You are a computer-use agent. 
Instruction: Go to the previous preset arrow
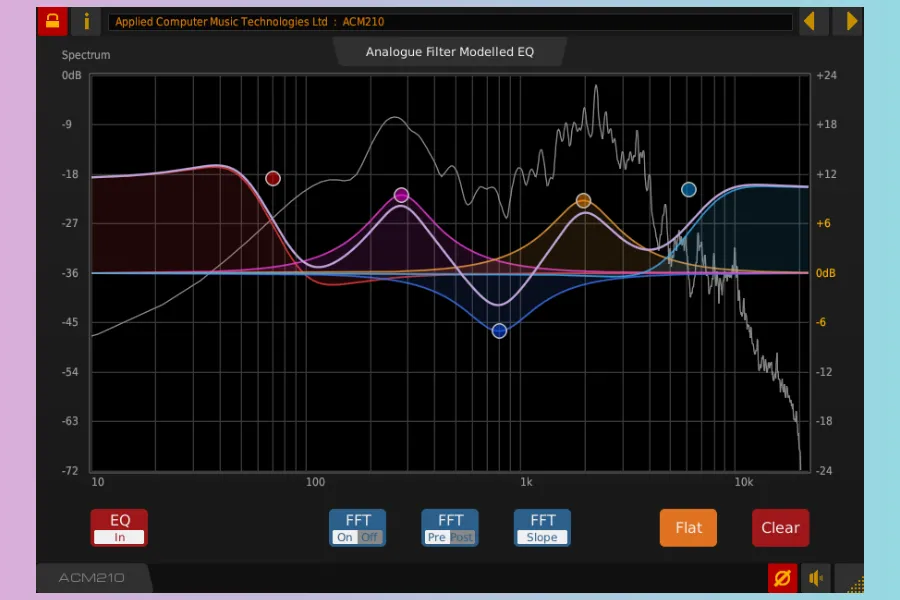click(814, 21)
